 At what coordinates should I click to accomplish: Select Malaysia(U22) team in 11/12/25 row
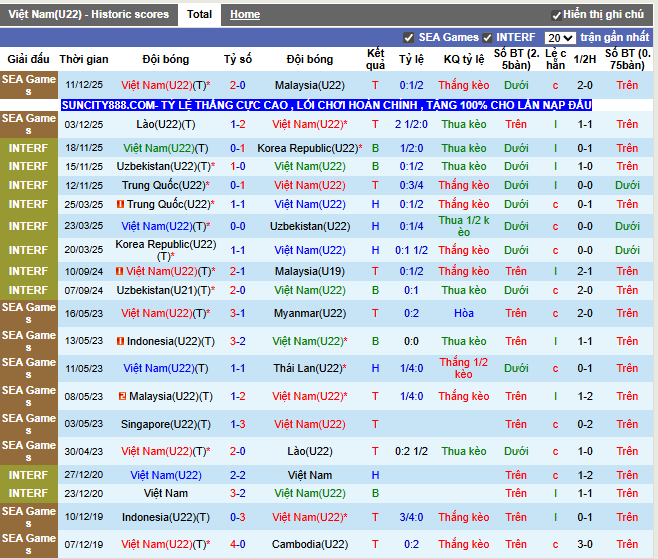coord(310,85)
